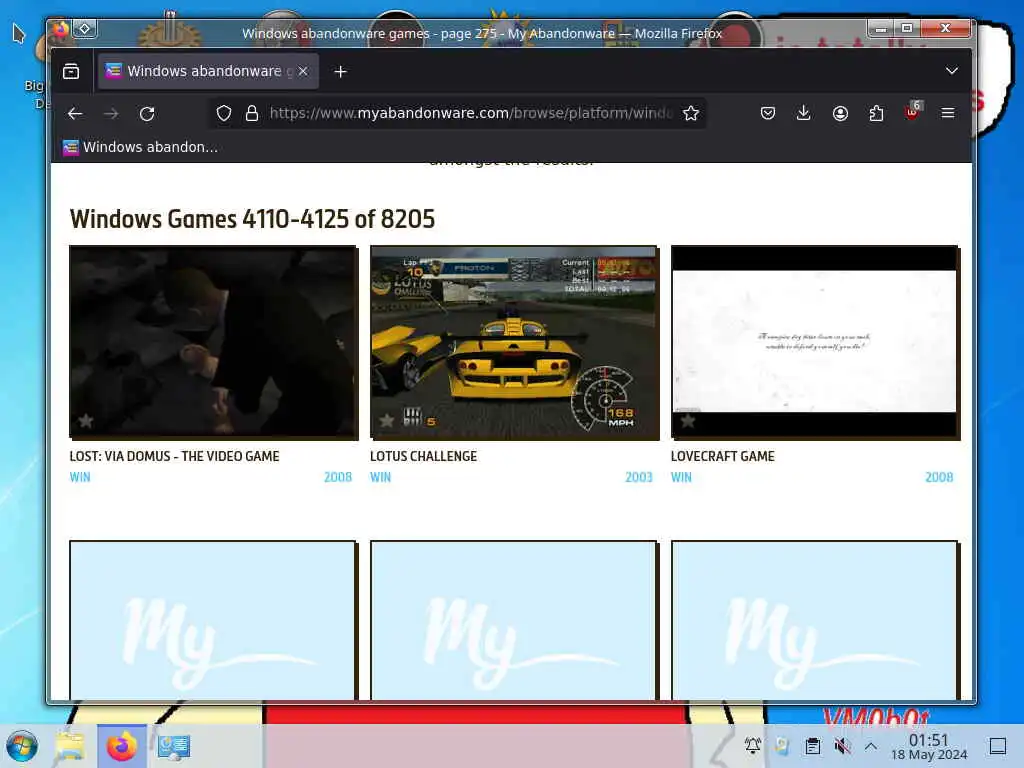This screenshot has height=768, width=1024.
Task: Click year 2003 under Lotus Challenge
Action: click(639, 477)
